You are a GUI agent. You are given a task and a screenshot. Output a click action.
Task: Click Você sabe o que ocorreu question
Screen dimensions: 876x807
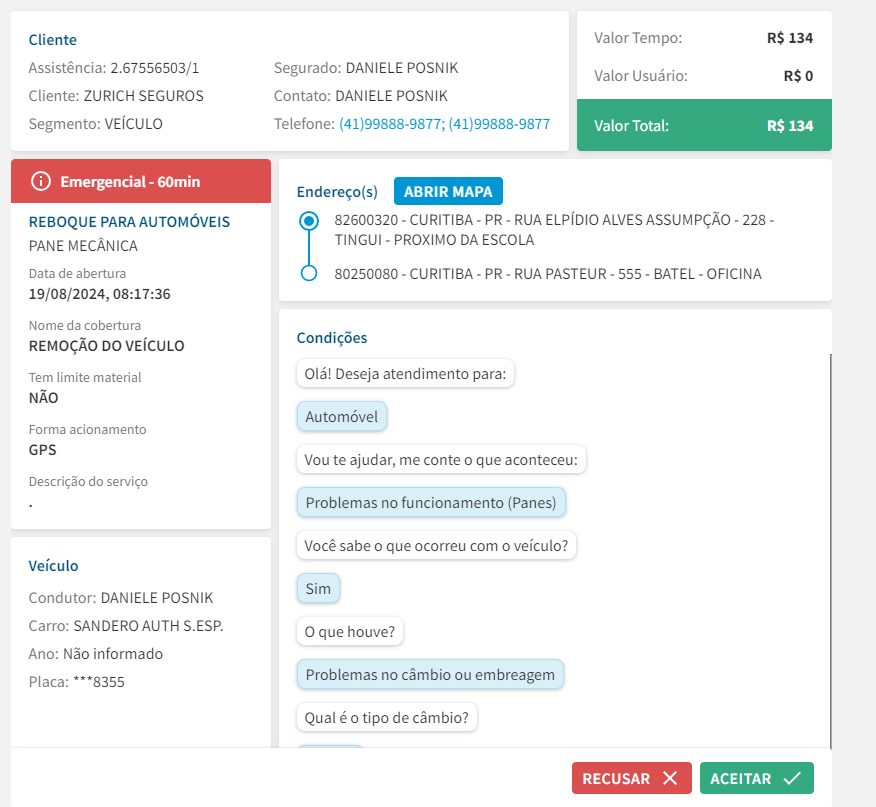point(436,545)
